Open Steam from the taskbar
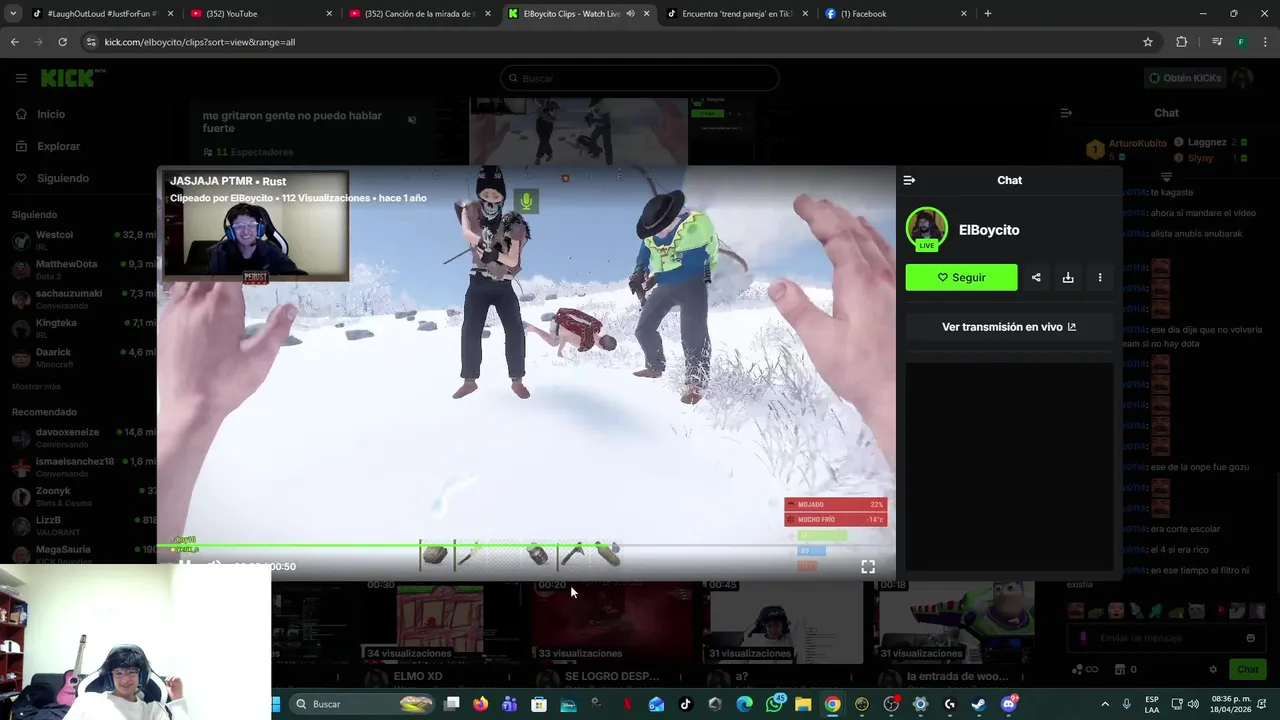Image resolution: width=1280 pixels, height=720 pixels. pyautogui.click(x=978, y=704)
